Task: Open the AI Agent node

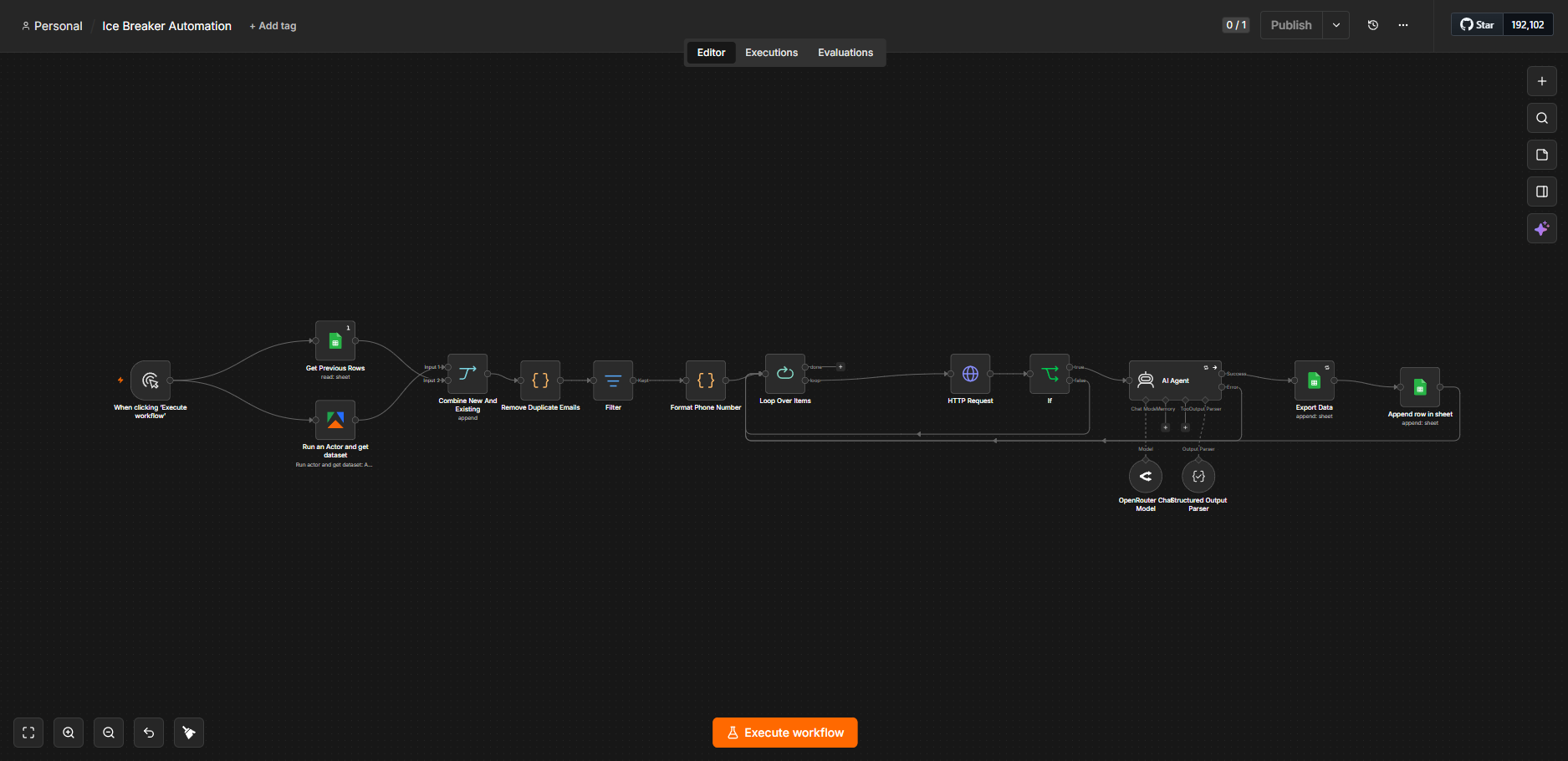Action: 1175,380
